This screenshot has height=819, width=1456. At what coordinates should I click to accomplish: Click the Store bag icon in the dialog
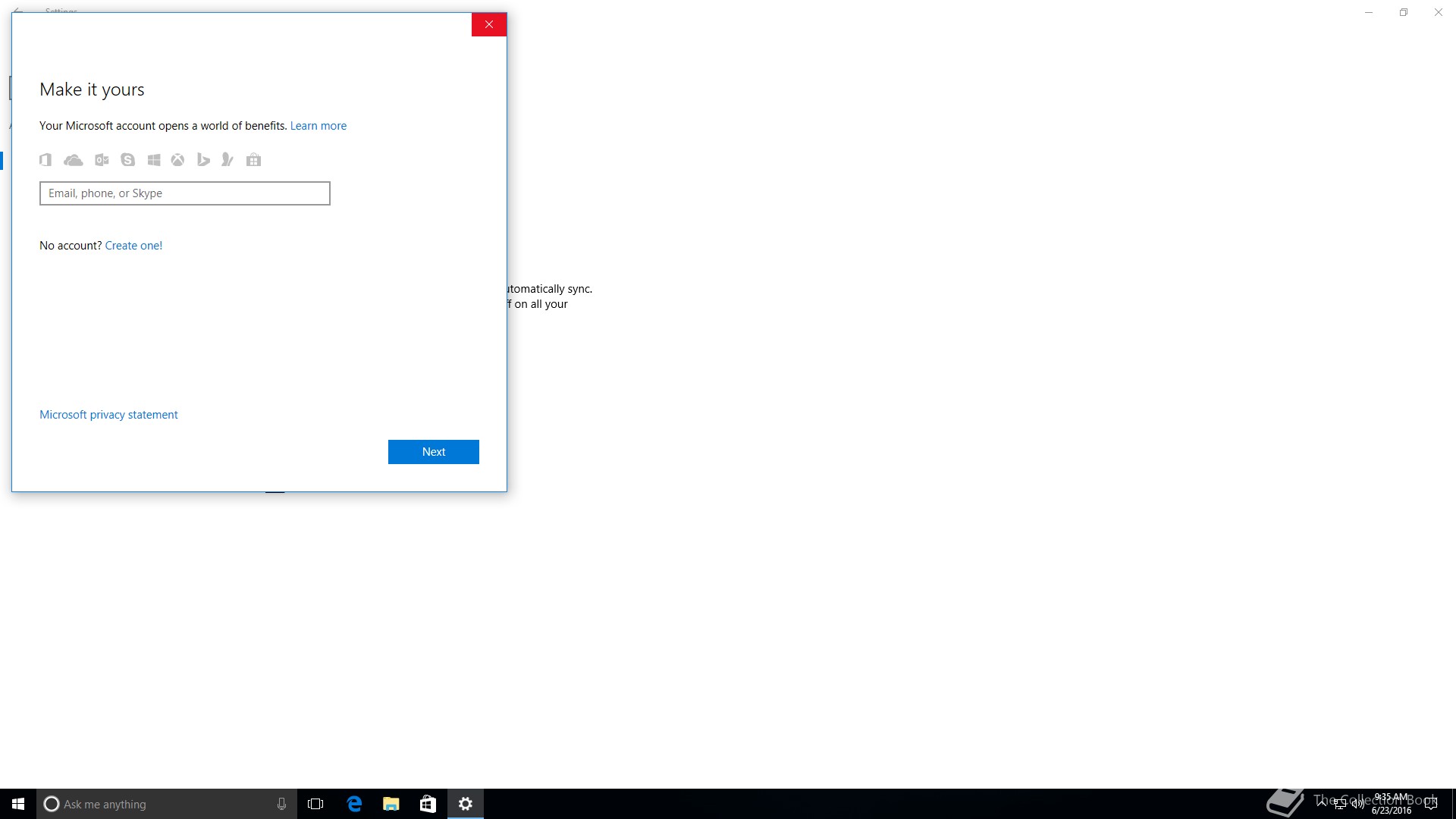[254, 160]
